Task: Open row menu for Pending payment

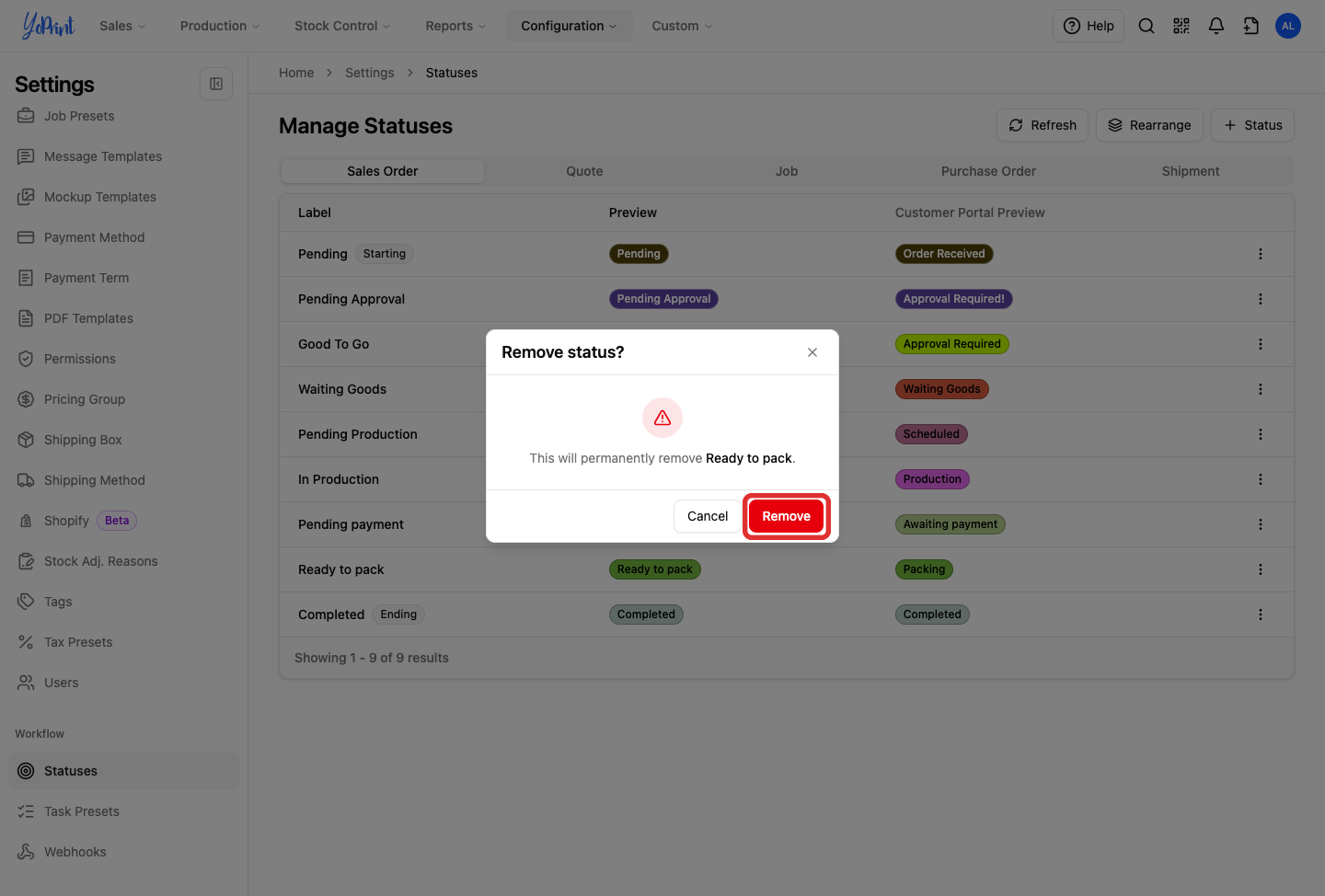Action: (x=1261, y=524)
